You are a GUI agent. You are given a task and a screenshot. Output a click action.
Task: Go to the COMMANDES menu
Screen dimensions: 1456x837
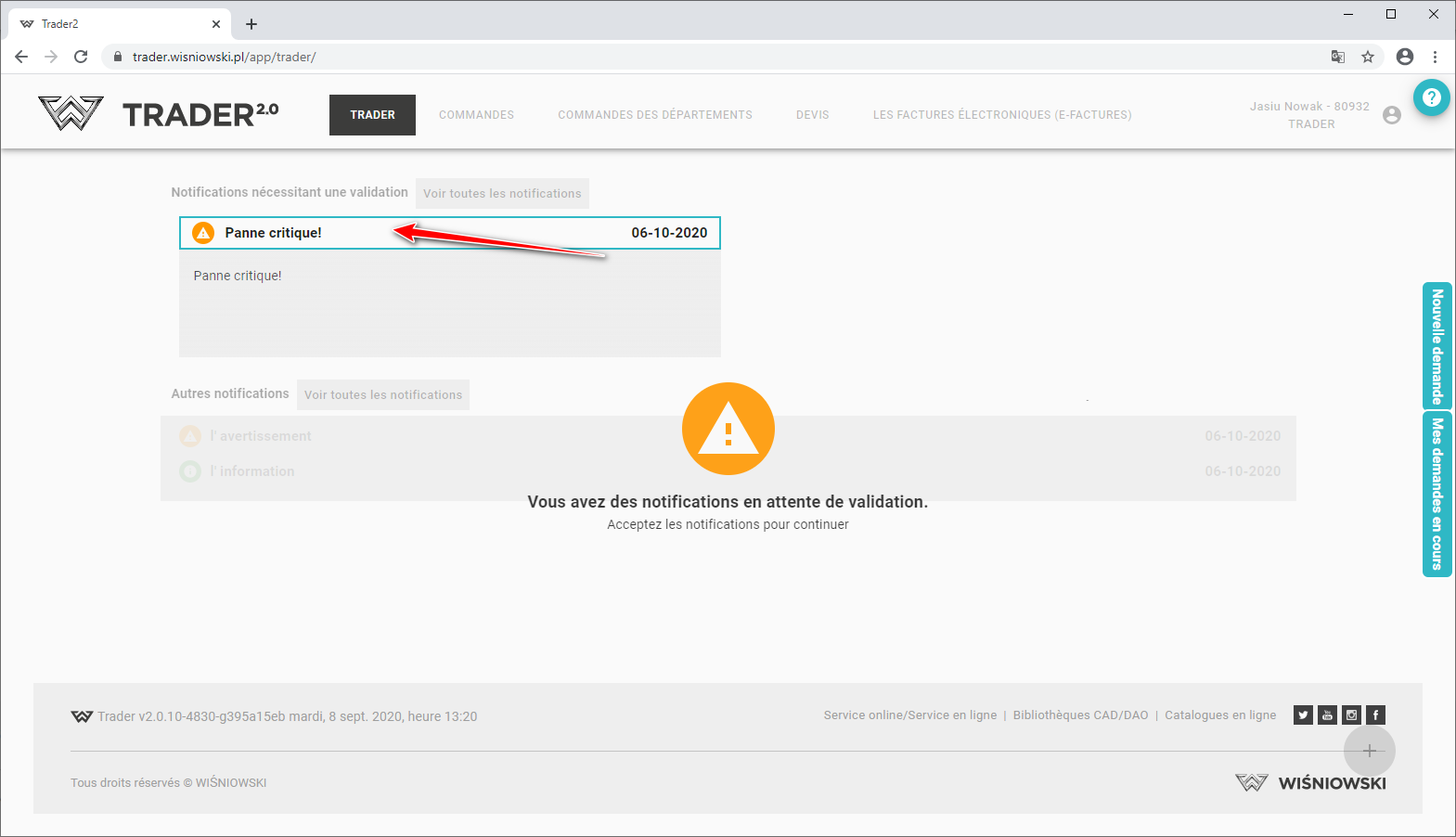(476, 115)
